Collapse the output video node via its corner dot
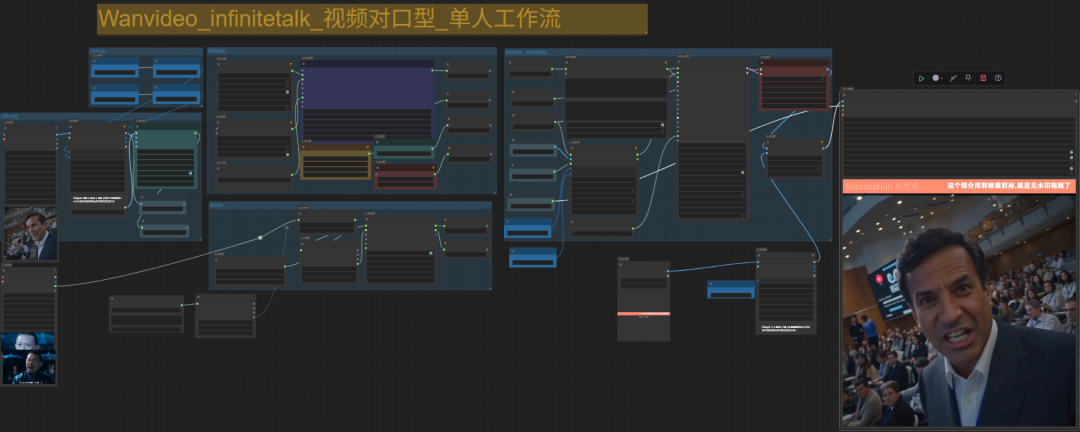1080x432 pixels. (x=844, y=94)
